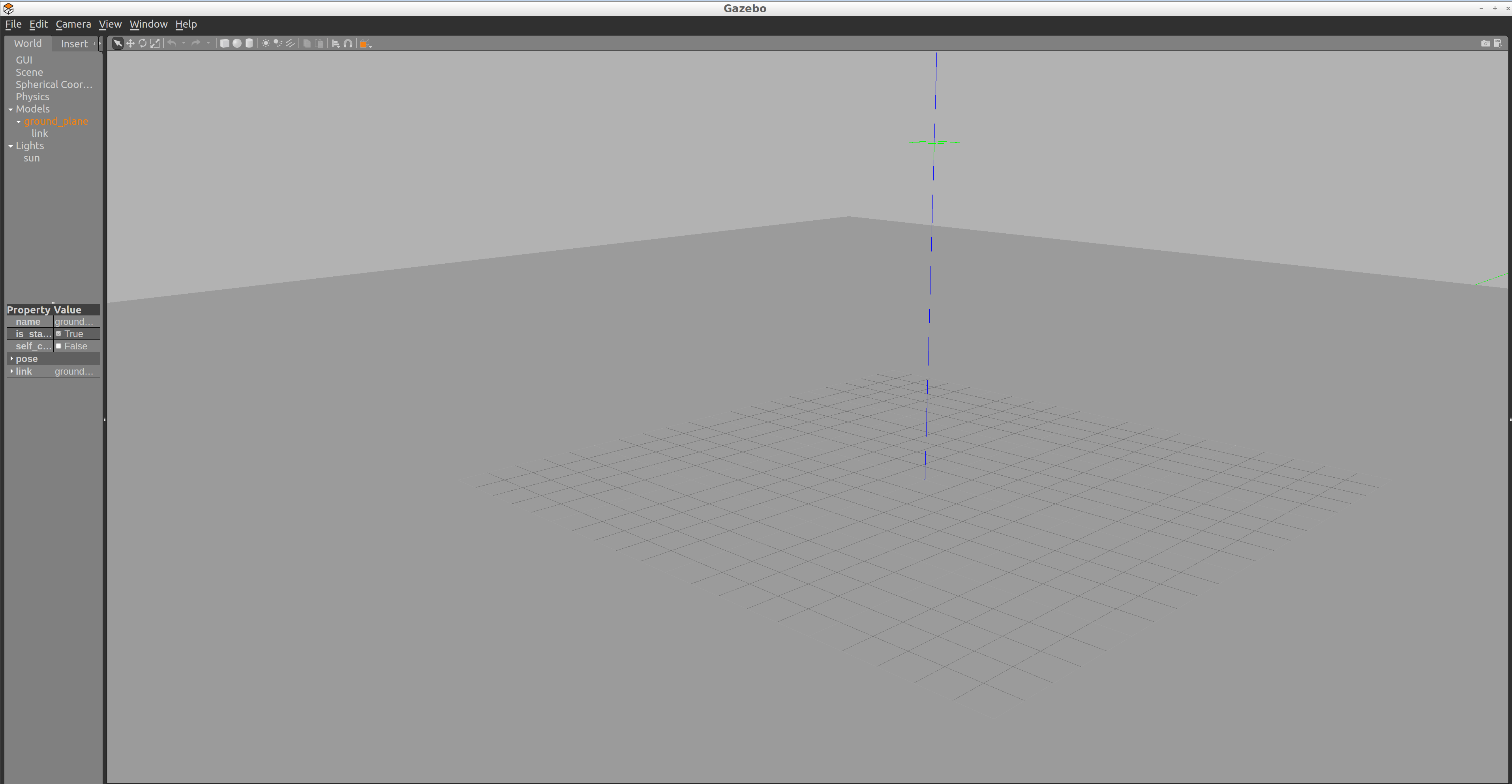Image resolution: width=1512 pixels, height=784 pixels.
Task: Expand the Lights tree item
Action: 10,145
